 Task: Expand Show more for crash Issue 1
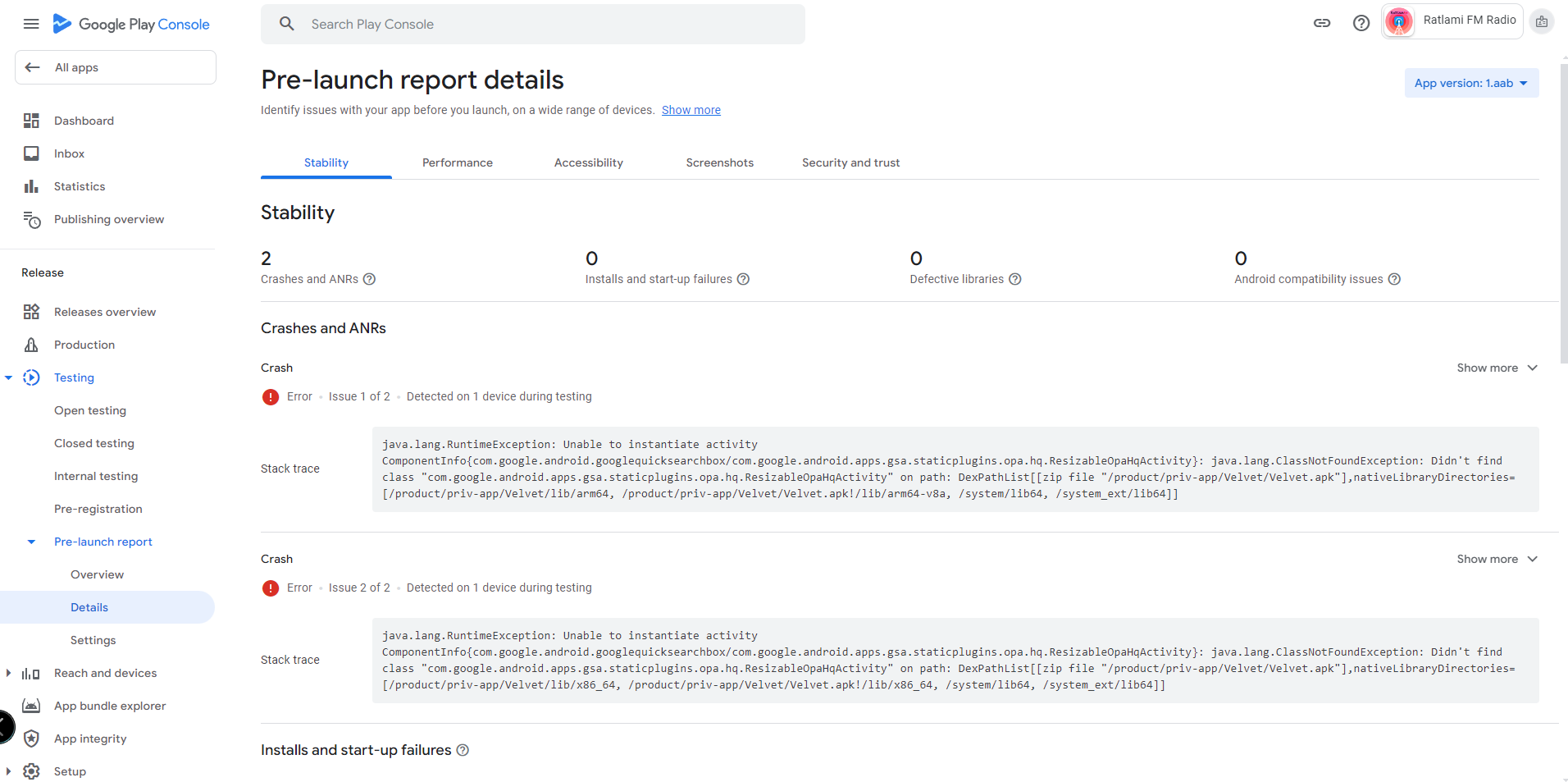coord(1497,368)
